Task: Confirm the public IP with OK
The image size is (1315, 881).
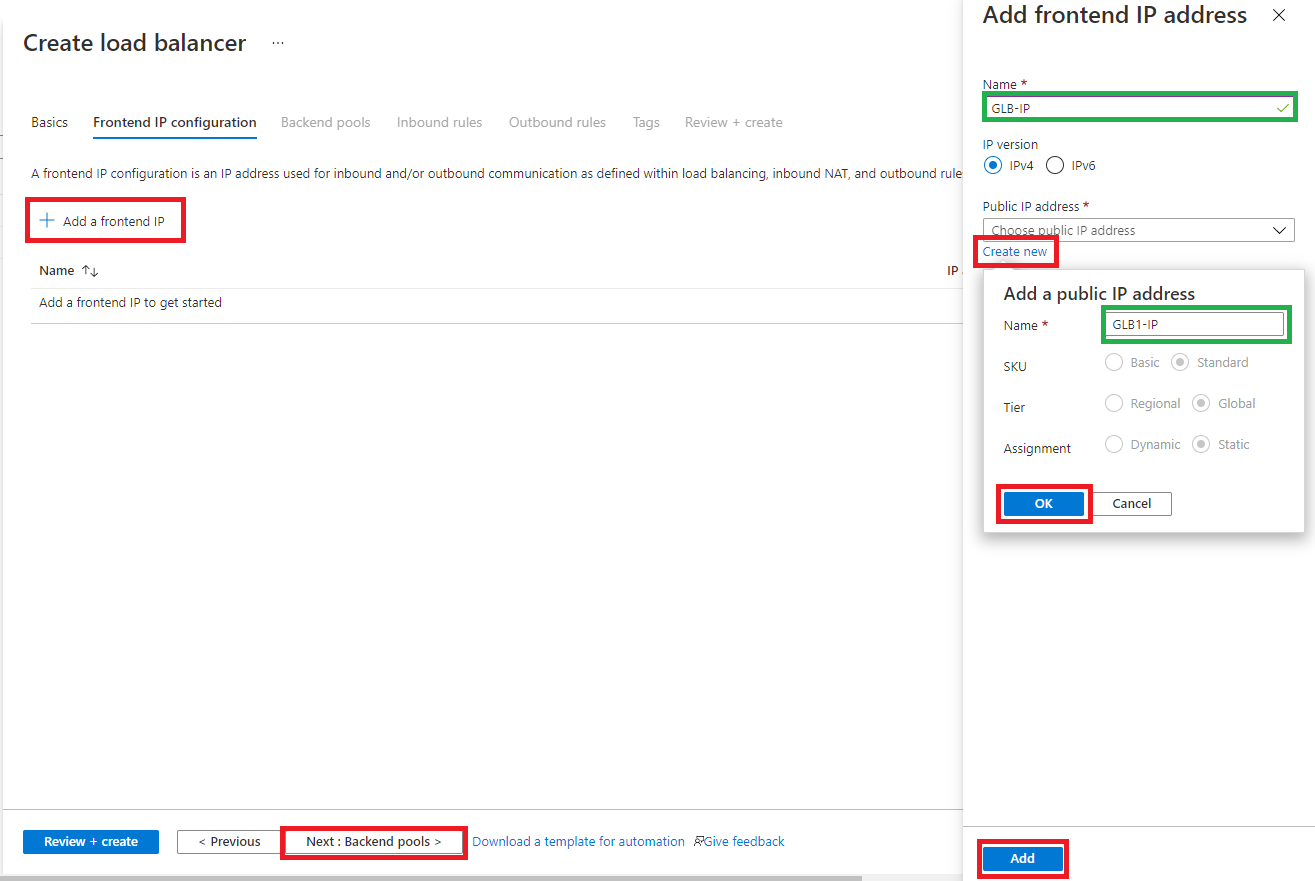Action: tap(1044, 504)
